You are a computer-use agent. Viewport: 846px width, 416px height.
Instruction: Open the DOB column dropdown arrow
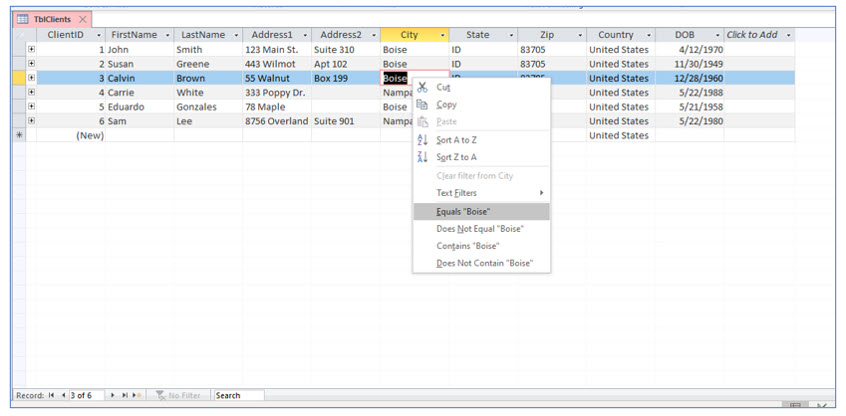718,35
